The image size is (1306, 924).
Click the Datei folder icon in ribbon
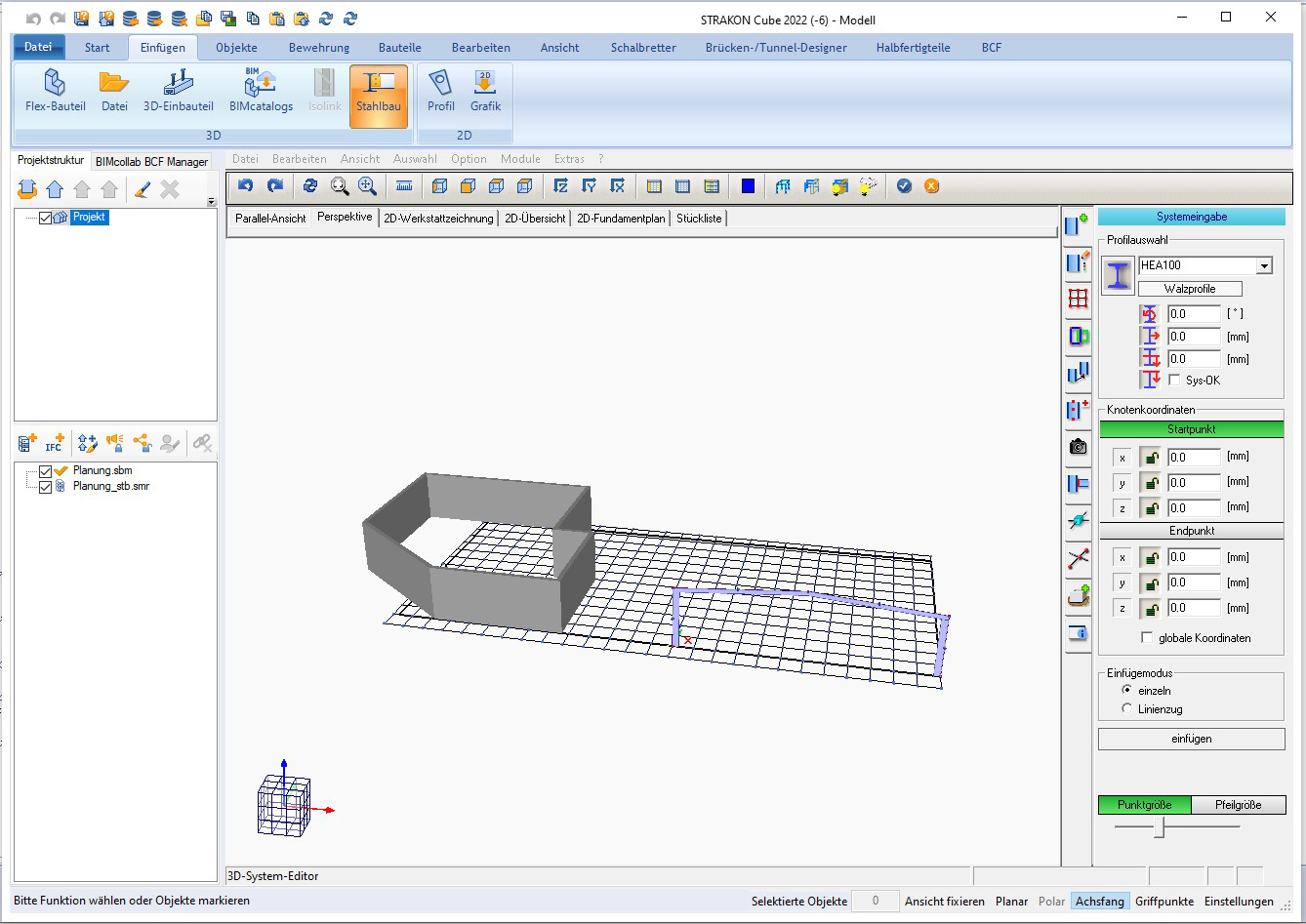[114, 92]
